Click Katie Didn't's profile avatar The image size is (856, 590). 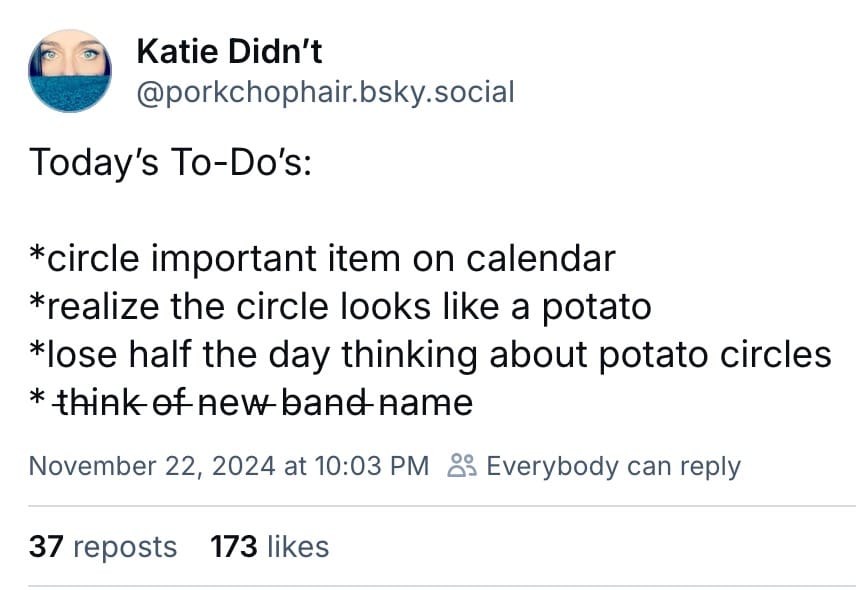tap(70, 70)
